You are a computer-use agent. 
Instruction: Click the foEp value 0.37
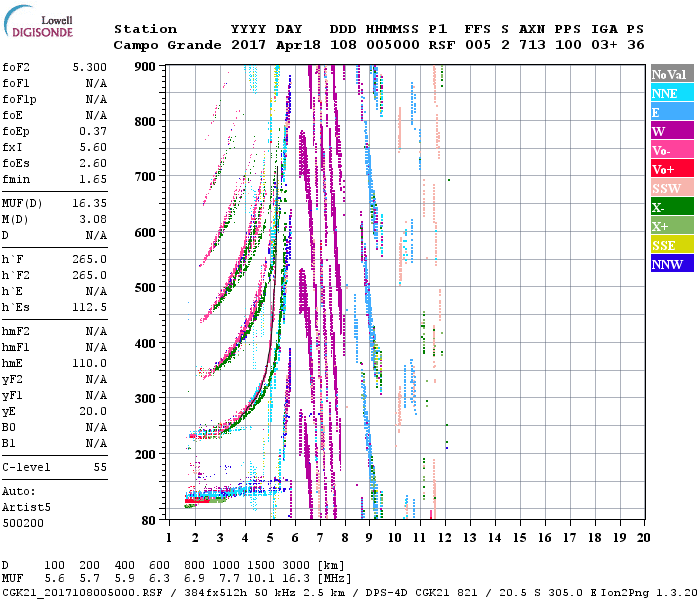pyautogui.click(x=93, y=131)
